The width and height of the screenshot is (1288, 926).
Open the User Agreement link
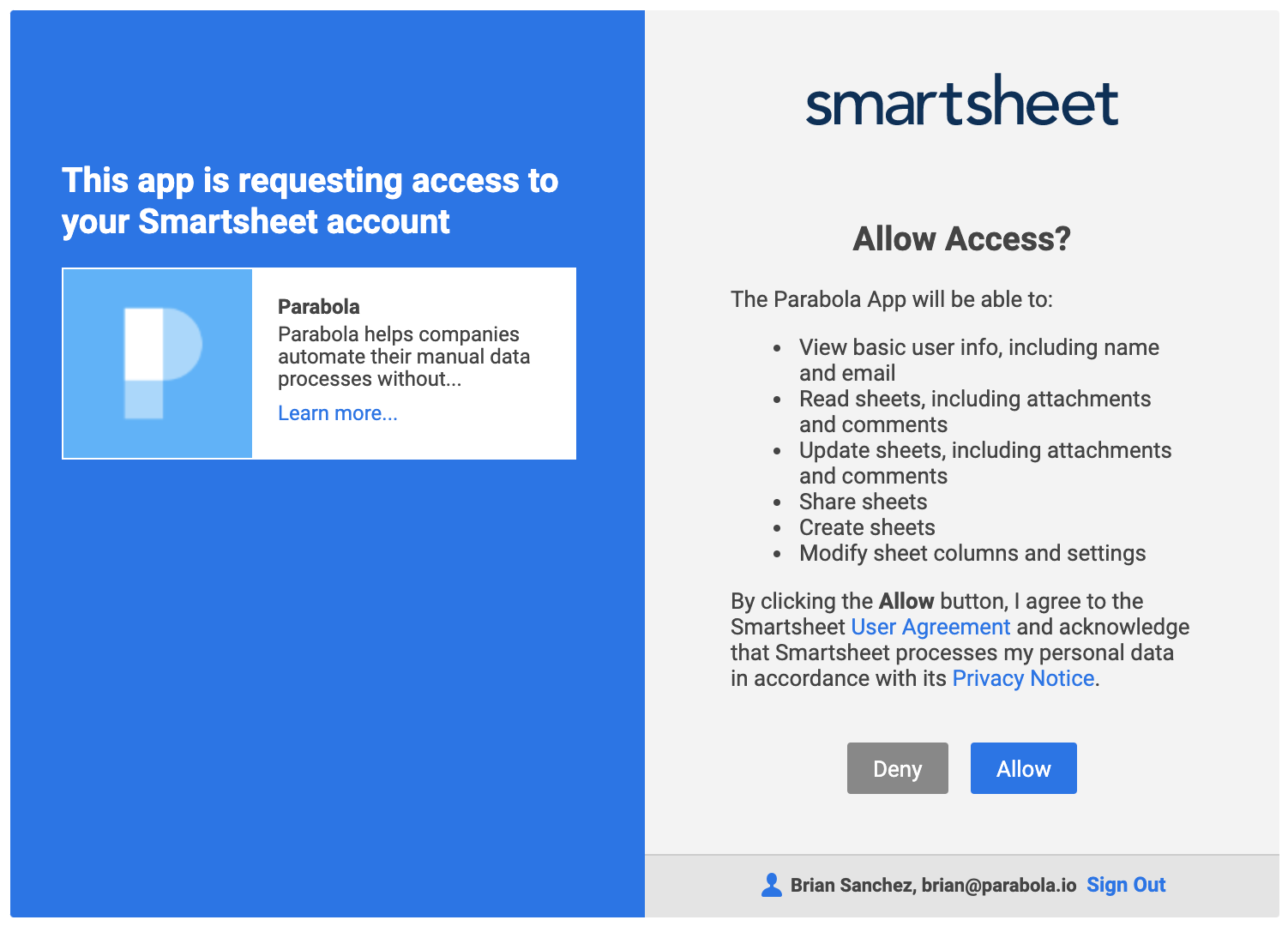[930, 627]
